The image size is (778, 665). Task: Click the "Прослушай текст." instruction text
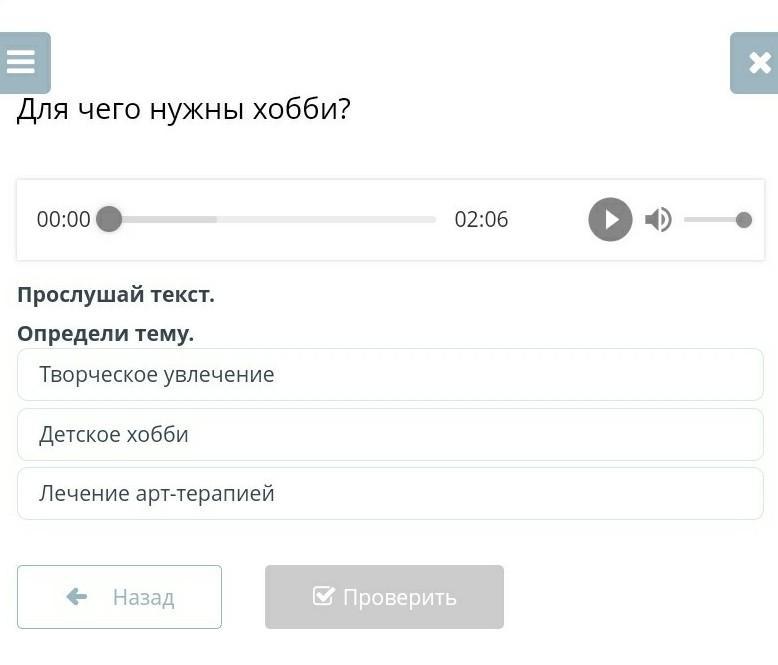coord(116,295)
